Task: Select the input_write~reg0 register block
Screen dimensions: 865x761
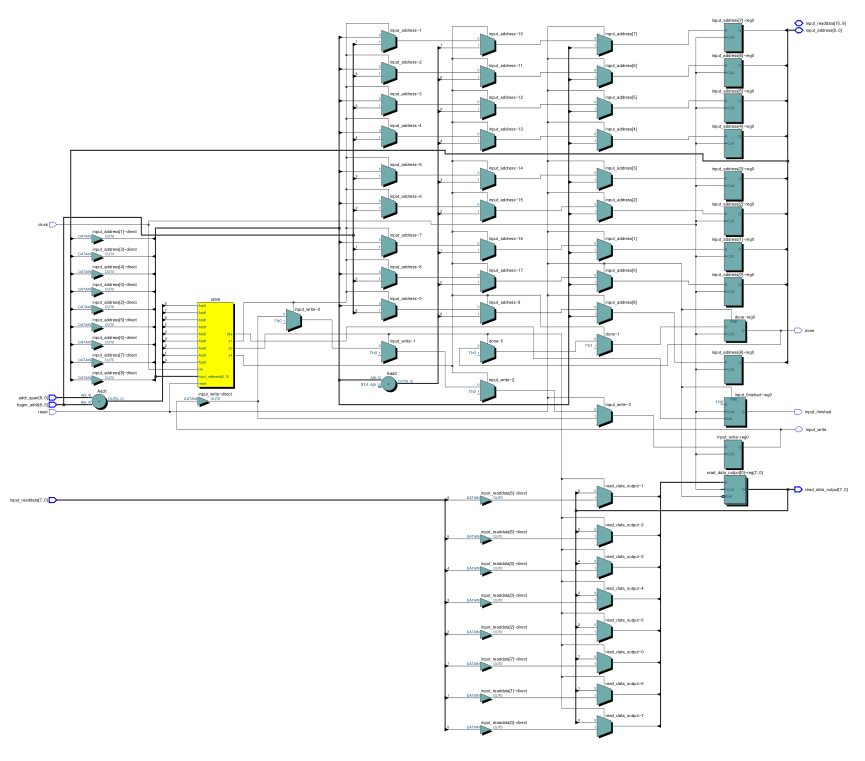Action: pyautogui.click(x=734, y=454)
